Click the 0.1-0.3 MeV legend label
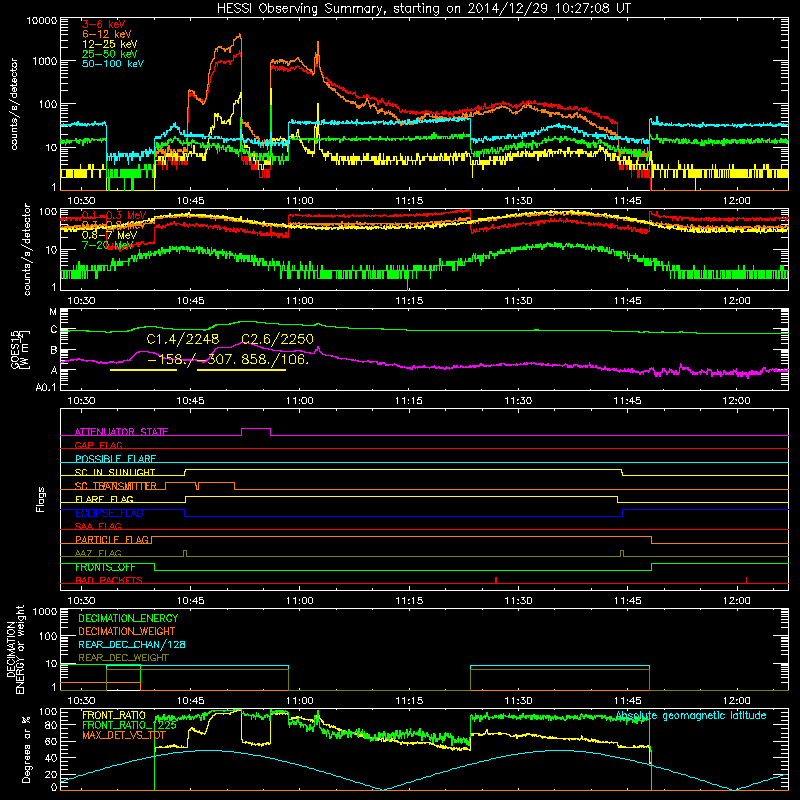Viewport: 800px width, 800px height. [114, 215]
